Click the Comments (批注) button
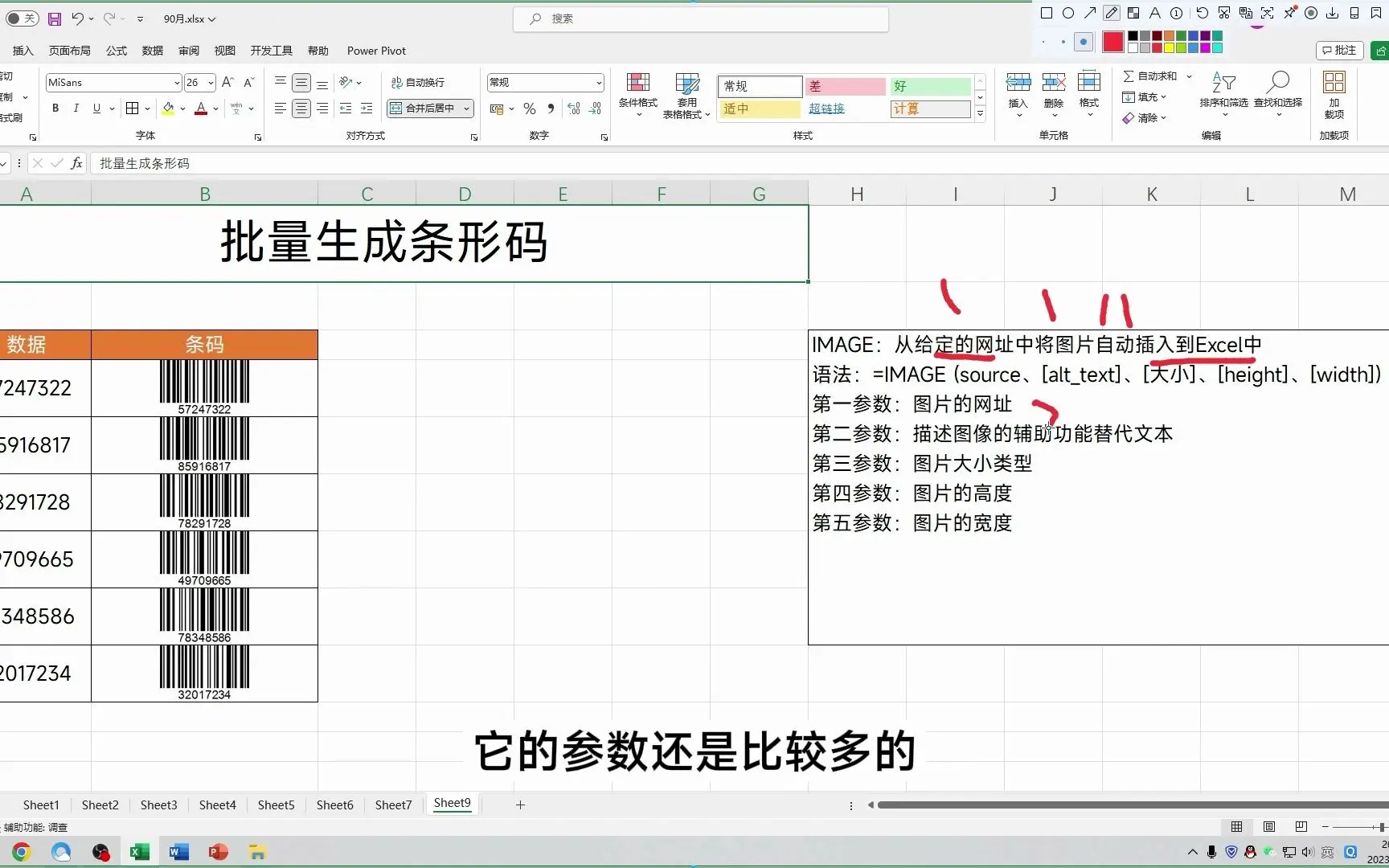Viewport: 1389px width, 868px height. (1340, 51)
